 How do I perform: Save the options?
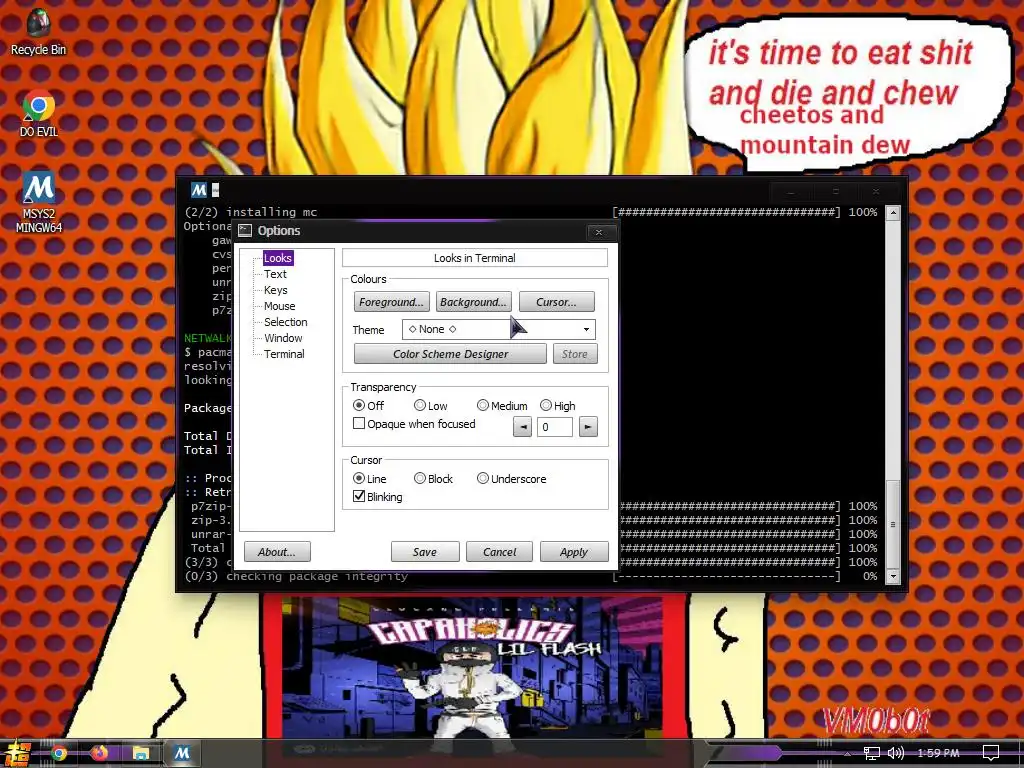click(424, 552)
